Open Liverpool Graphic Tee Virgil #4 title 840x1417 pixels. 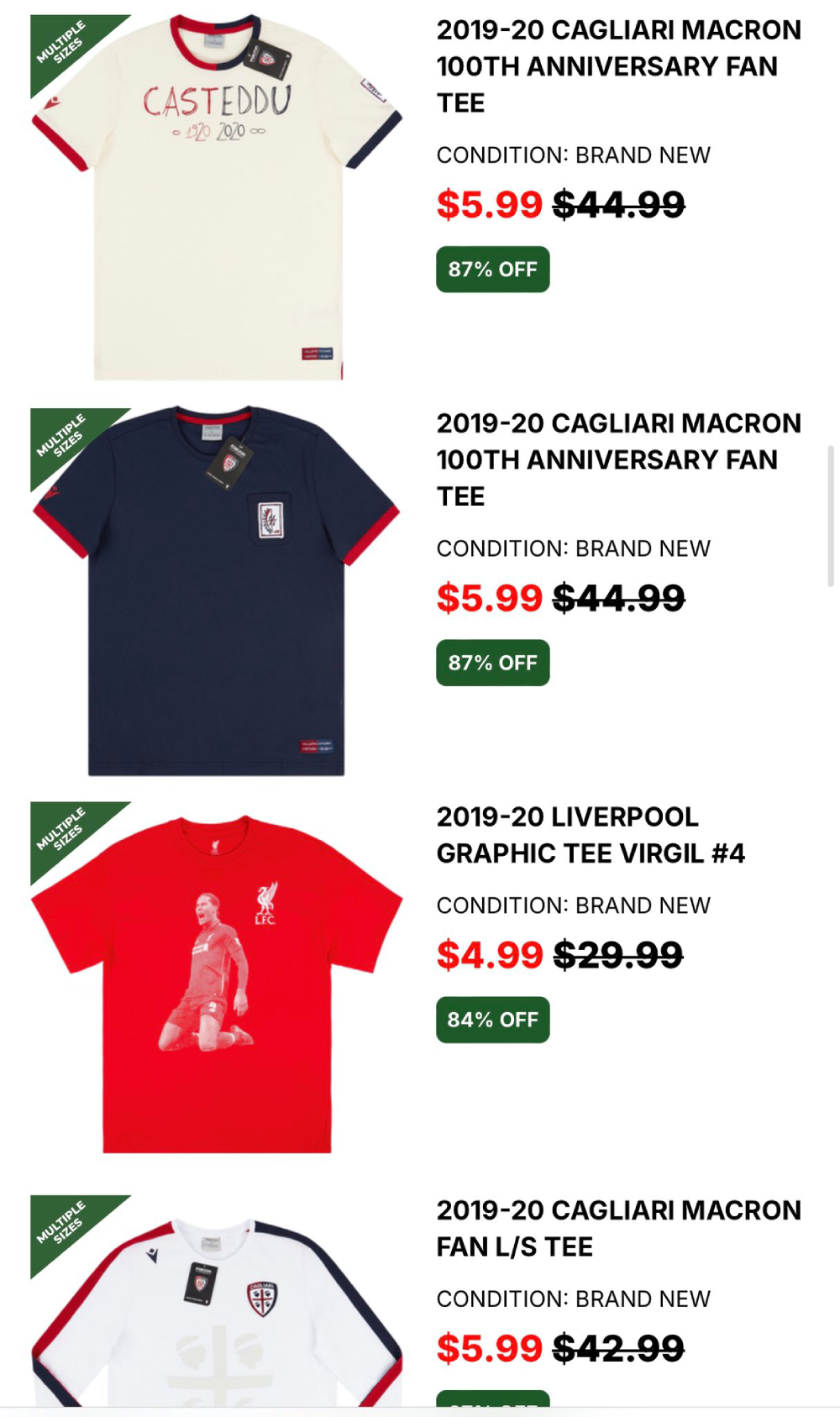click(x=591, y=835)
